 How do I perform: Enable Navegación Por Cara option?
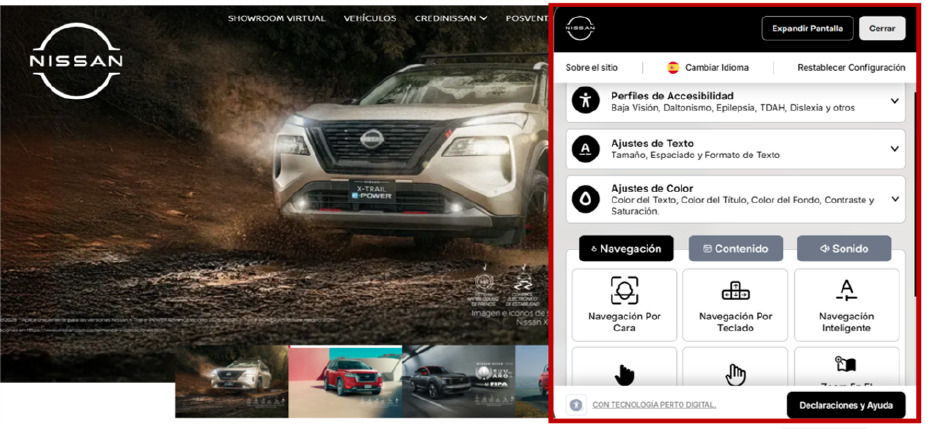(624, 305)
